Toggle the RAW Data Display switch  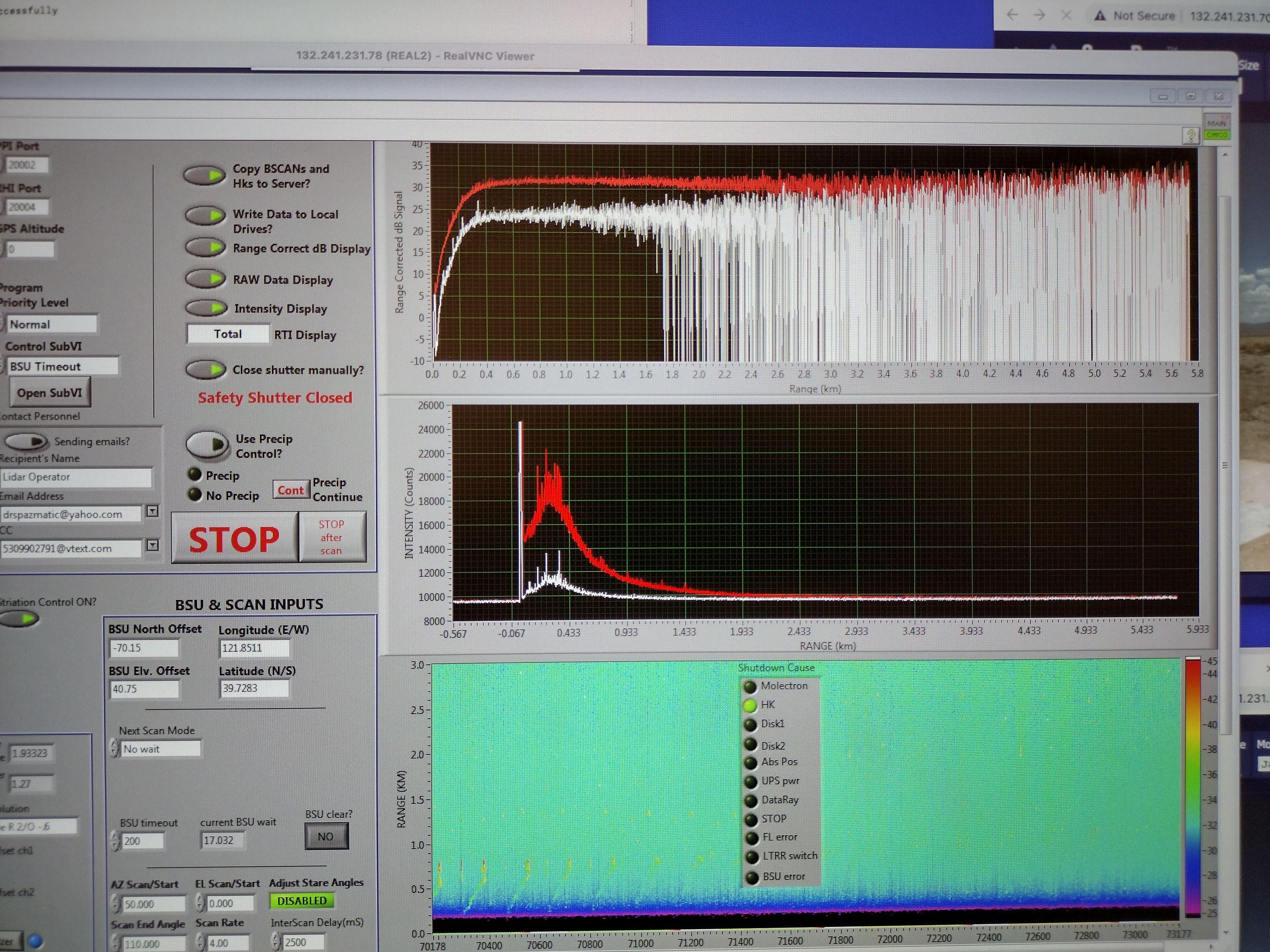pos(205,279)
